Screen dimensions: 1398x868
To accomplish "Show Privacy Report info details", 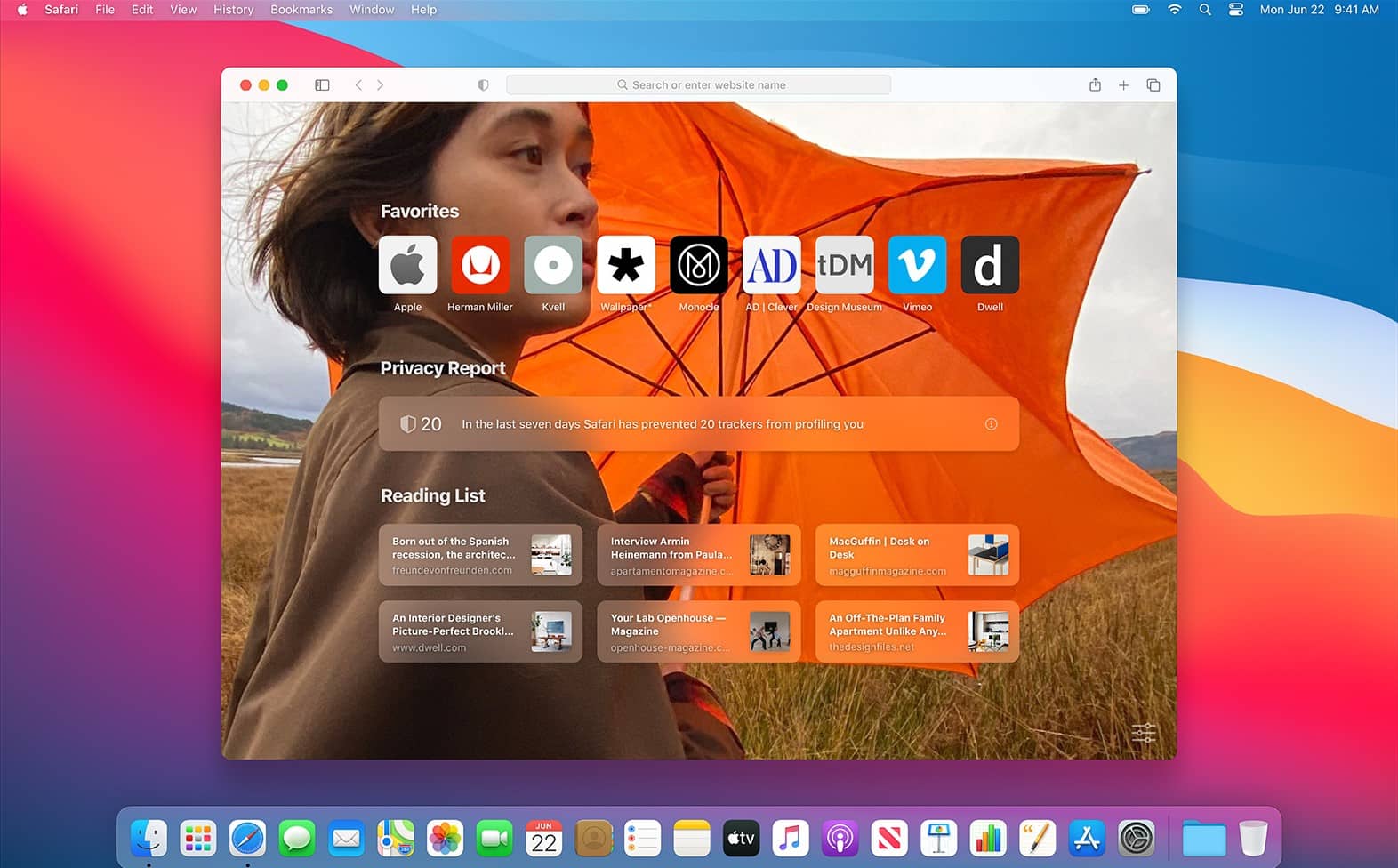I will point(991,424).
